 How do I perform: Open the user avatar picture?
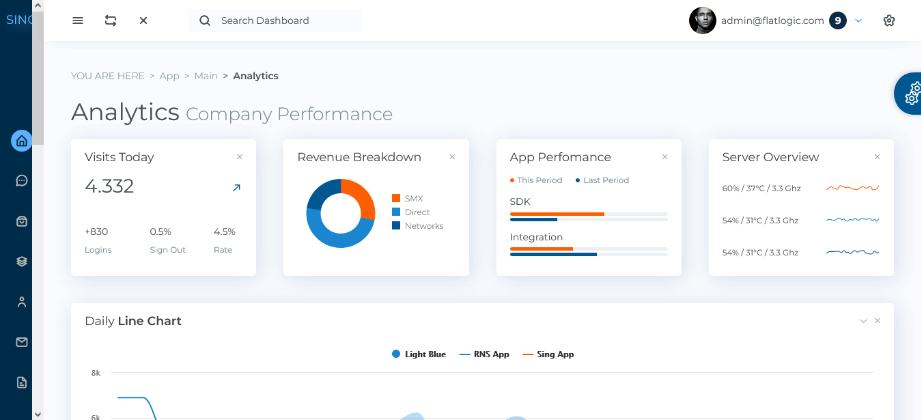(x=702, y=21)
